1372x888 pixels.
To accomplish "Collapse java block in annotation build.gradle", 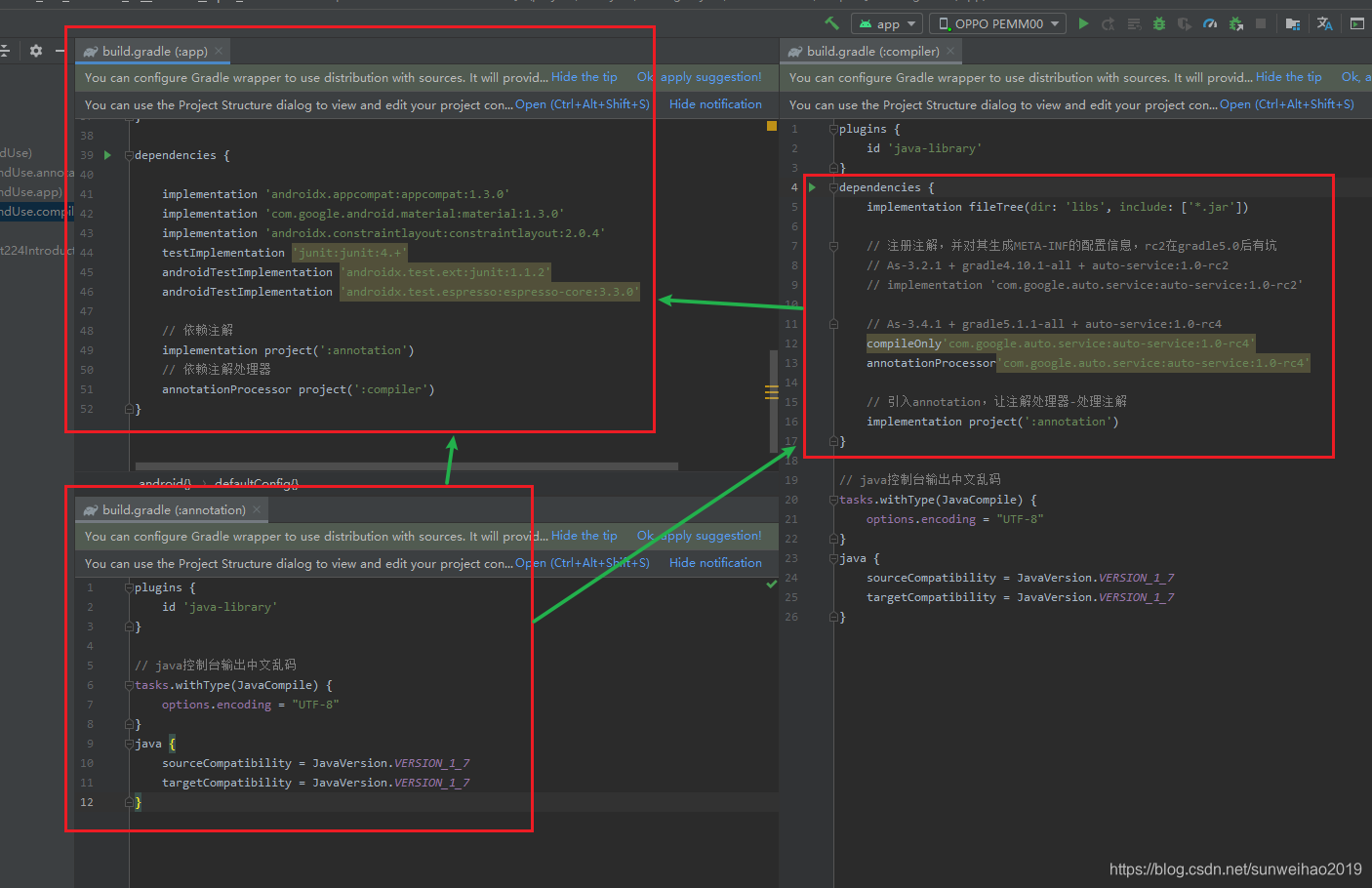I will (129, 744).
